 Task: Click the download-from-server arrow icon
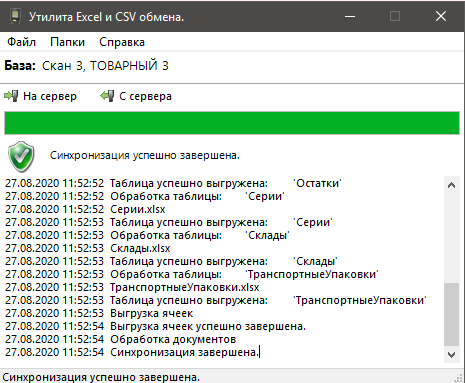[x=107, y=96]
